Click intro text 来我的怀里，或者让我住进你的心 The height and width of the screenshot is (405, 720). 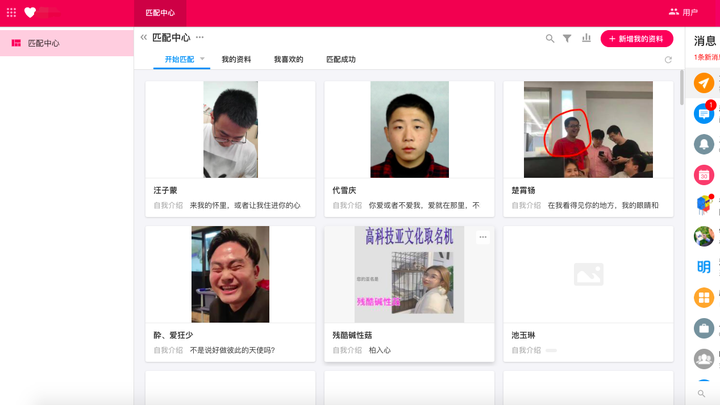click(245, 205)
